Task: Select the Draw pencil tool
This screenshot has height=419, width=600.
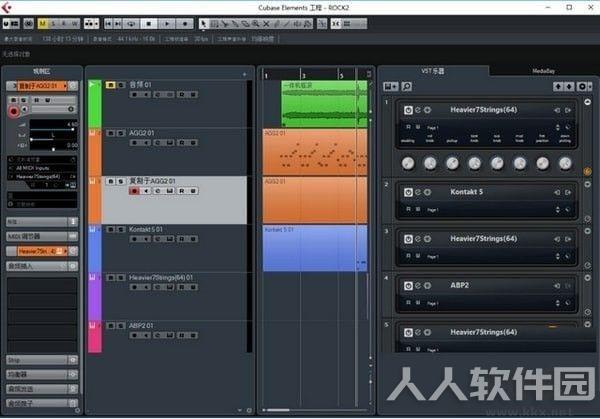Action: (x=276, y=24)
